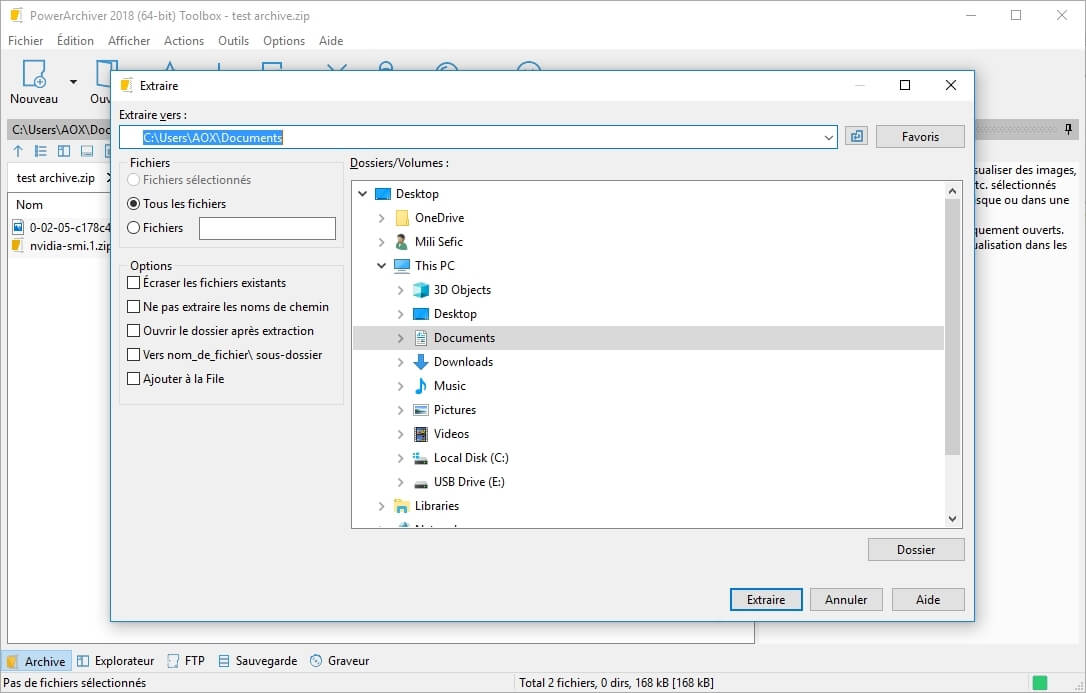Enable Écraser les fichiers existants checkbox

pyautogui.click(x=134, y=283)
